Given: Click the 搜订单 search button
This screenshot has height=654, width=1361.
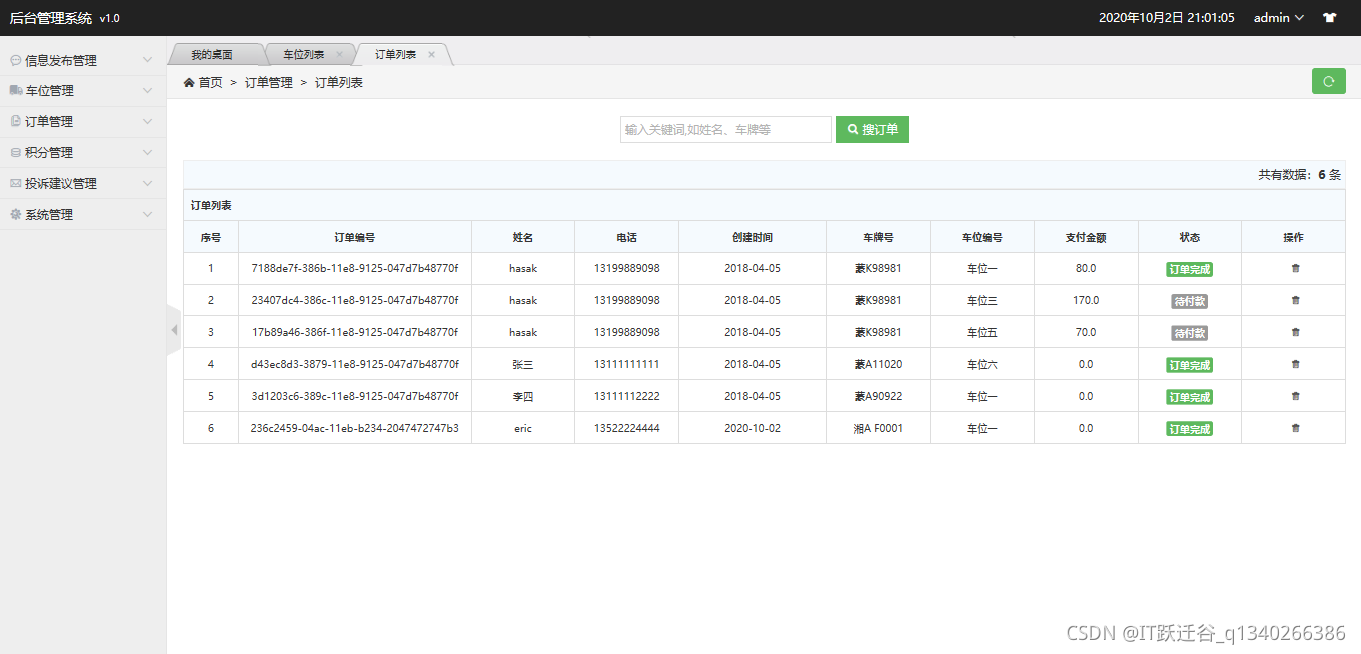Looking at the screenshot, I should tap(872, 129).
